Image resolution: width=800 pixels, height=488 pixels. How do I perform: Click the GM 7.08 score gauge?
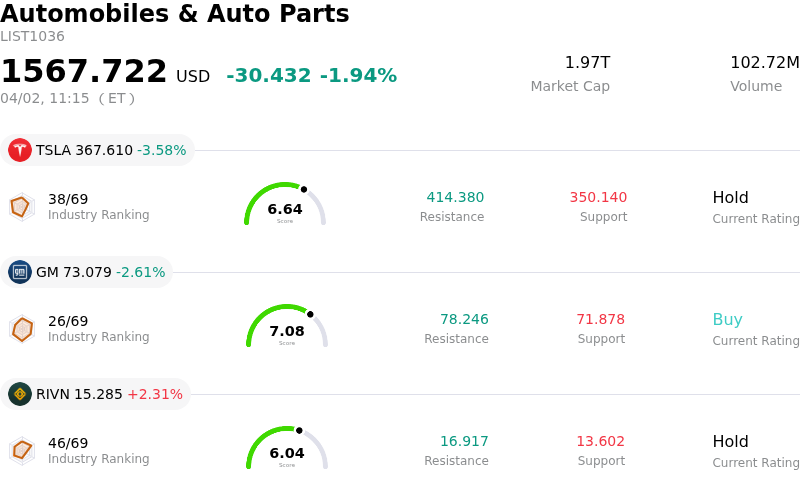(x=287, y=327)
